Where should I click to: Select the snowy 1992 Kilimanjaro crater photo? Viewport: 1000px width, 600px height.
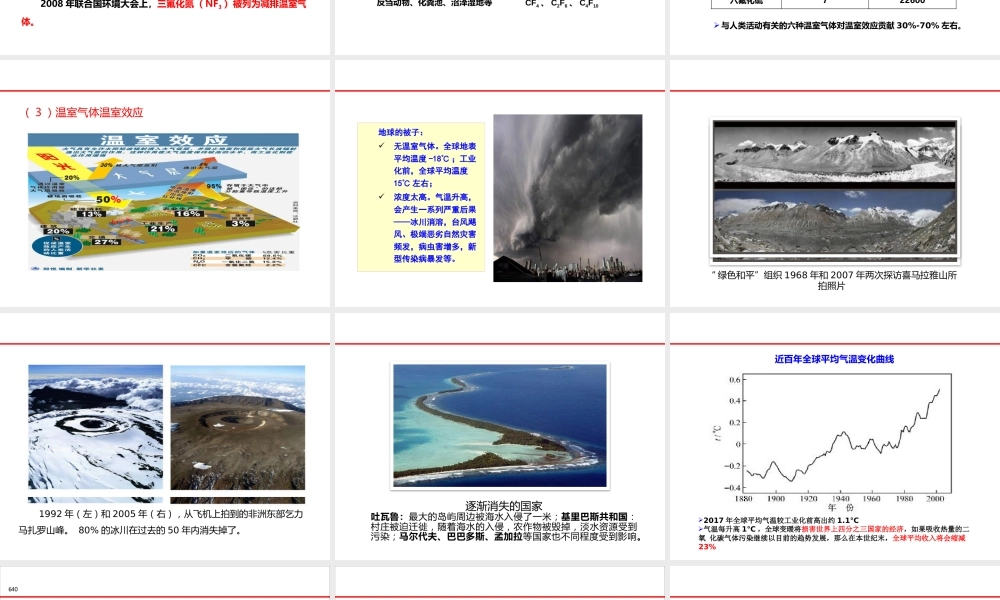[95, 427]
